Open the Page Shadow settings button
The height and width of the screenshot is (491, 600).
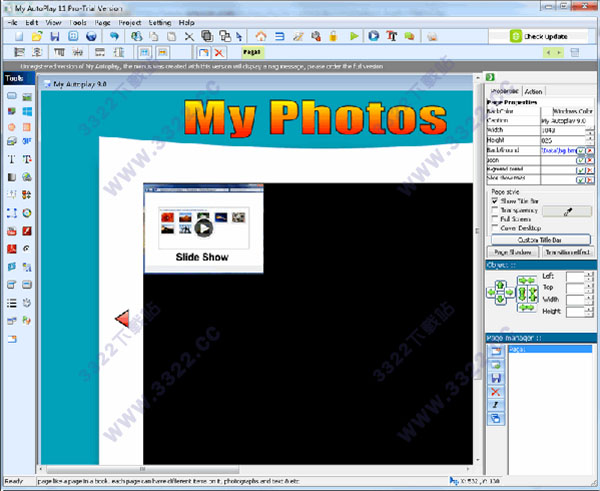point(513,252)
